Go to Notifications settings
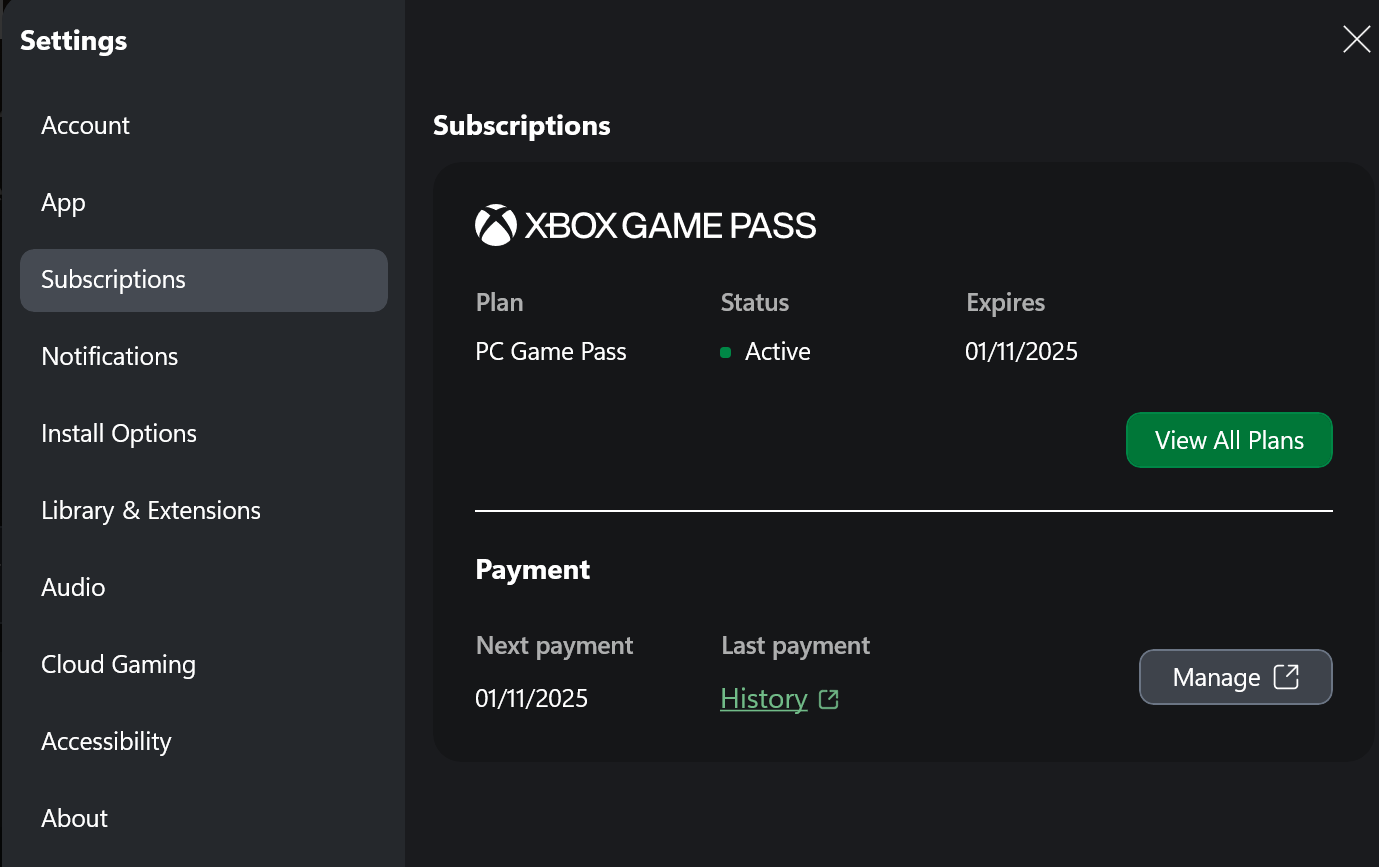The height and width of the screenshot is (867, 1379). point(110,356)
